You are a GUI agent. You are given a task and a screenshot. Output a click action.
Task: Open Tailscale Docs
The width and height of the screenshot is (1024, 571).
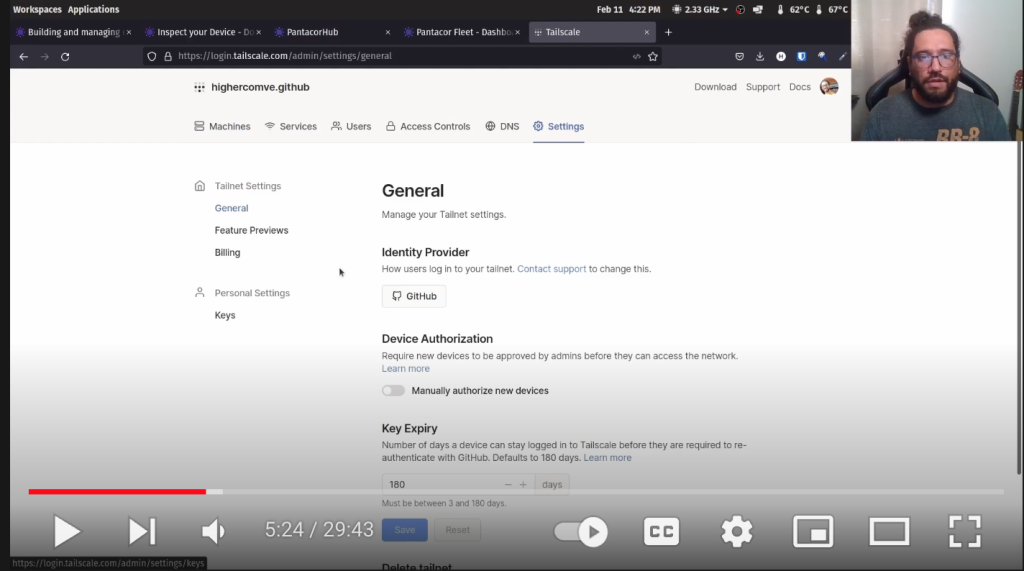tap(799, 87)
